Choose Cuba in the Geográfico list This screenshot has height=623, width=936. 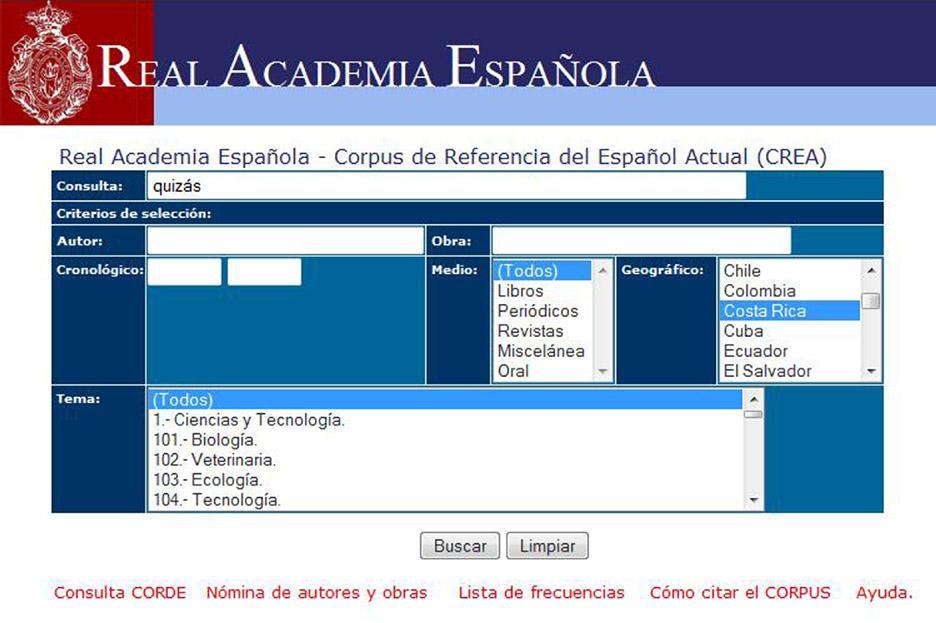coord(790,331)
